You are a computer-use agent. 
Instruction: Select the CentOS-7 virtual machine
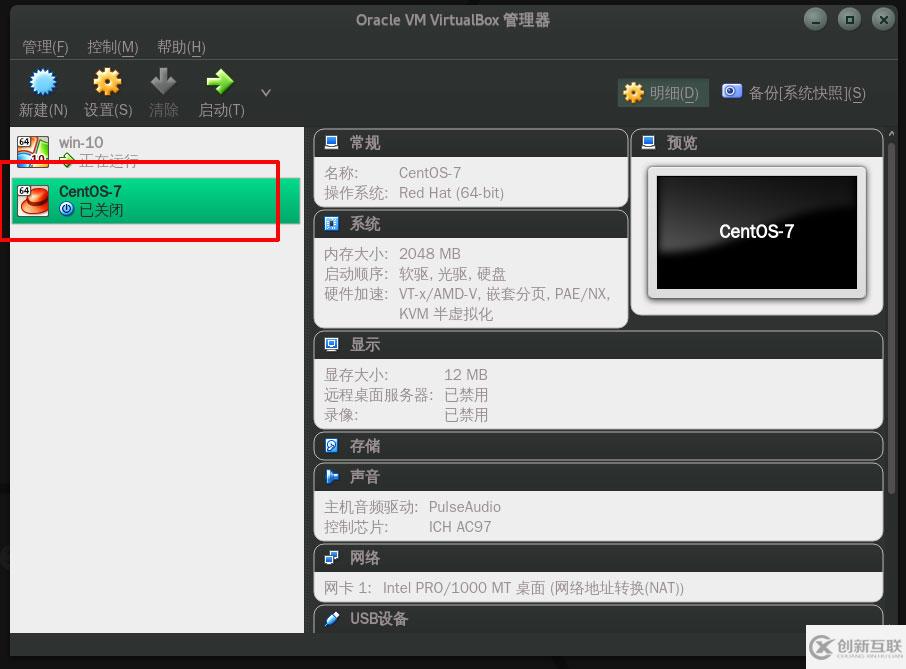(x=156, y=200)
